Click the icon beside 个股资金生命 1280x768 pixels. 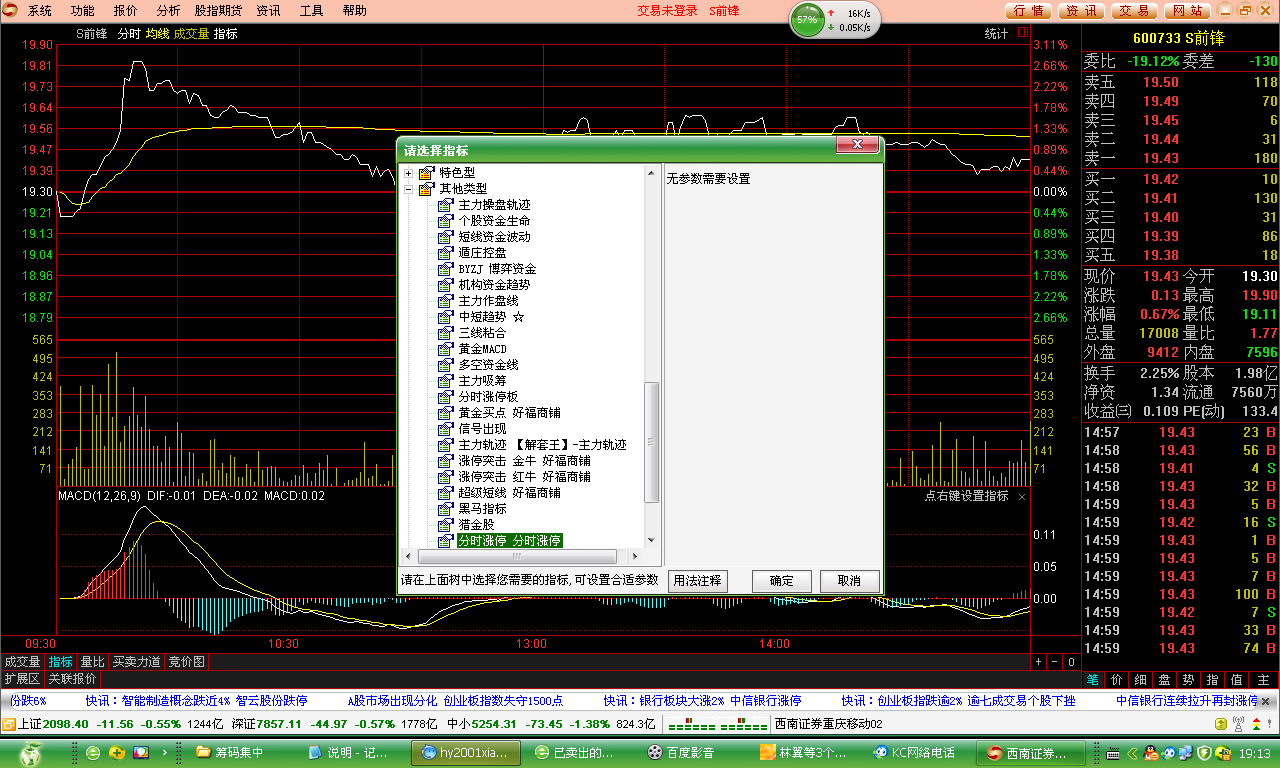(446, 221)
